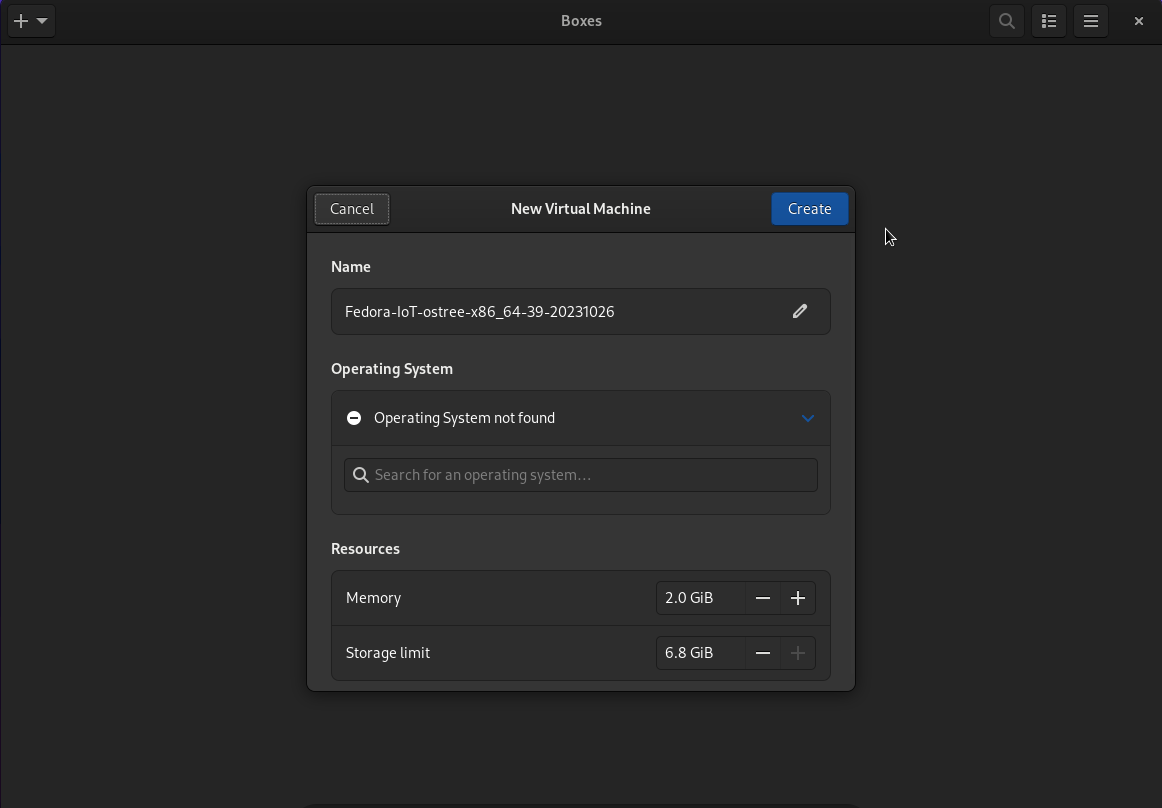This screenshot has width=1162, height=808.
Task: Increase Memory with plus button
Action: pyautogui.click(x=797, y=598)
